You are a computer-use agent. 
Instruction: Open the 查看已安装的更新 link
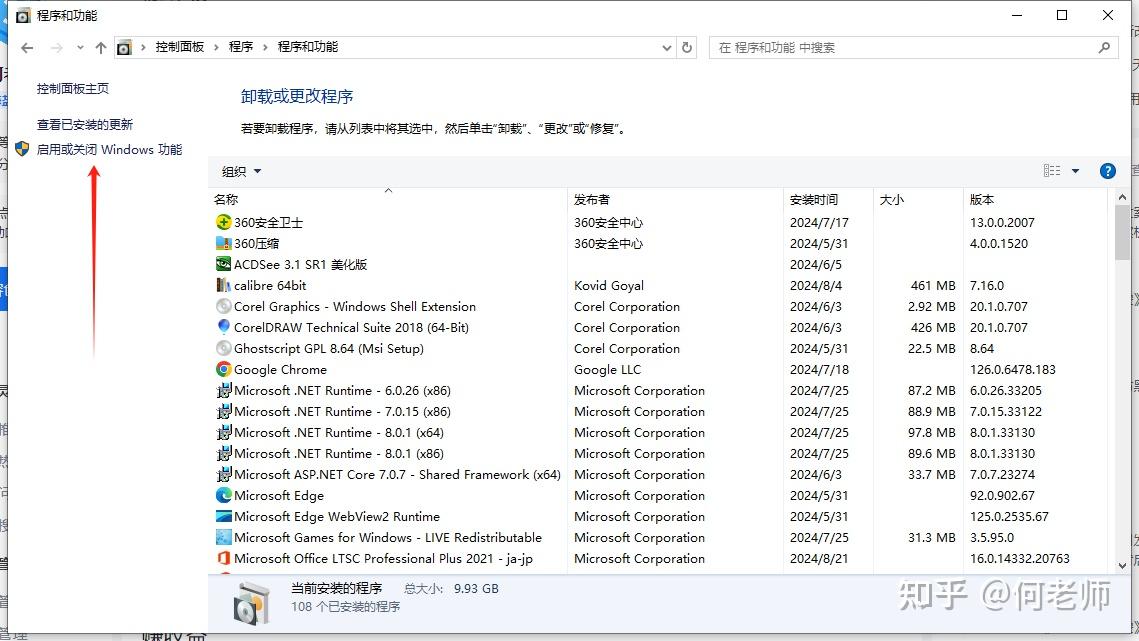85,124
